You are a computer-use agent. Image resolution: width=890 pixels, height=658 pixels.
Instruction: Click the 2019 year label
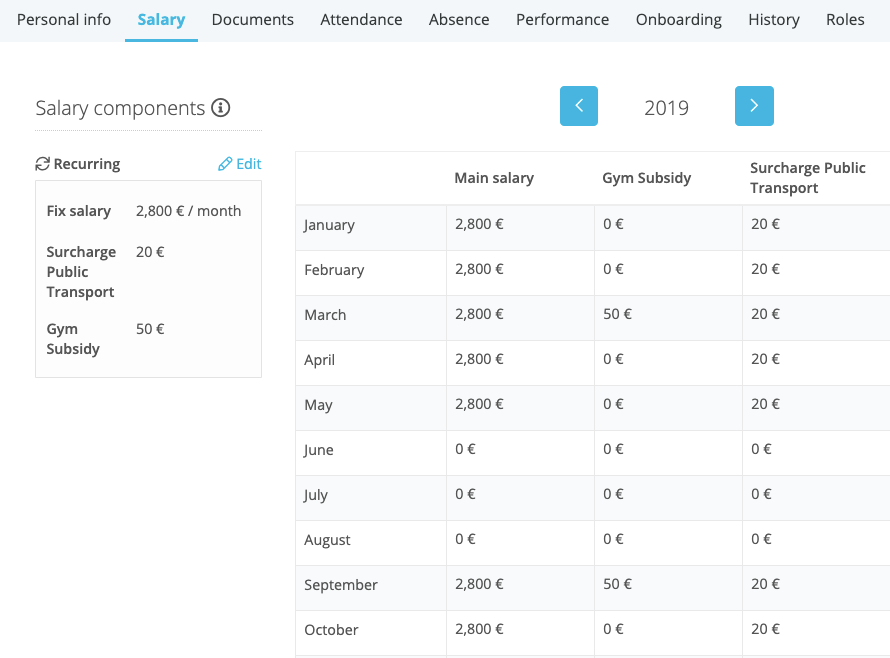(666, 107)
